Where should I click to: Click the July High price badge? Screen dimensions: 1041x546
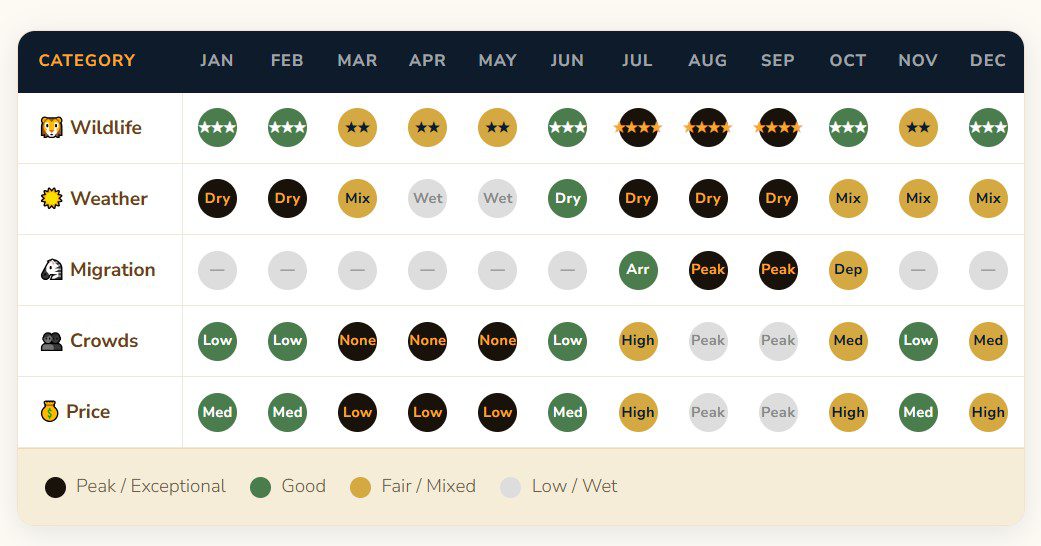coord(638,412)
